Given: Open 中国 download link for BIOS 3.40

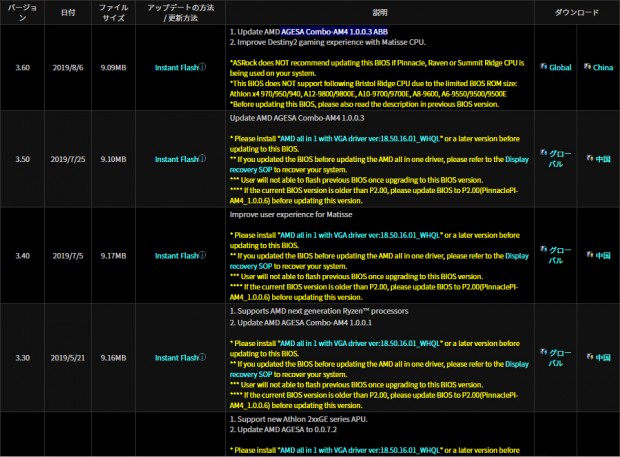Looking at the screenshot, I should [x=603, y=256].
